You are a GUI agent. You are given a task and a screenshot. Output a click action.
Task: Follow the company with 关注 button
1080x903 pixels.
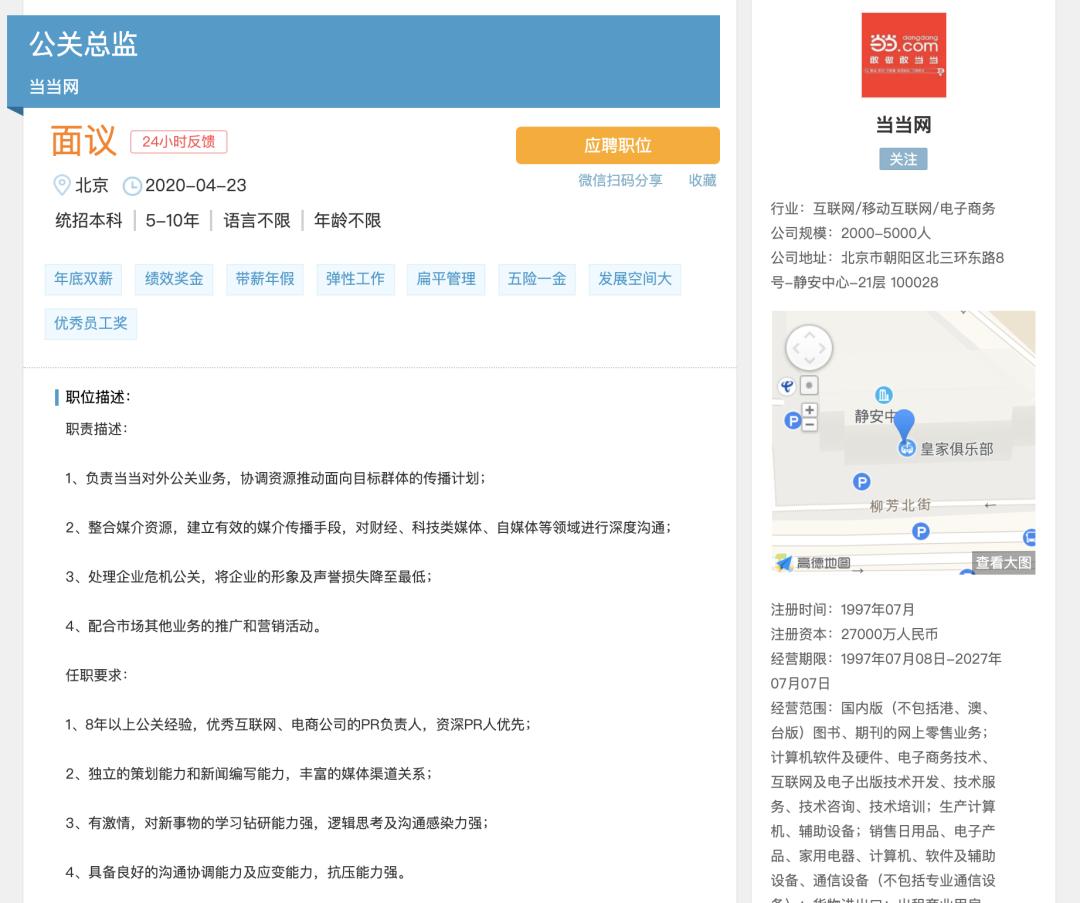click(x=903, y=159)
